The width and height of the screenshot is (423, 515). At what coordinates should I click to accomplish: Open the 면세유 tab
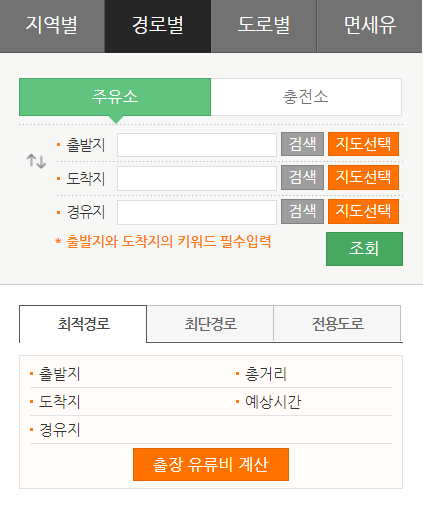click(x=369, y=26)
